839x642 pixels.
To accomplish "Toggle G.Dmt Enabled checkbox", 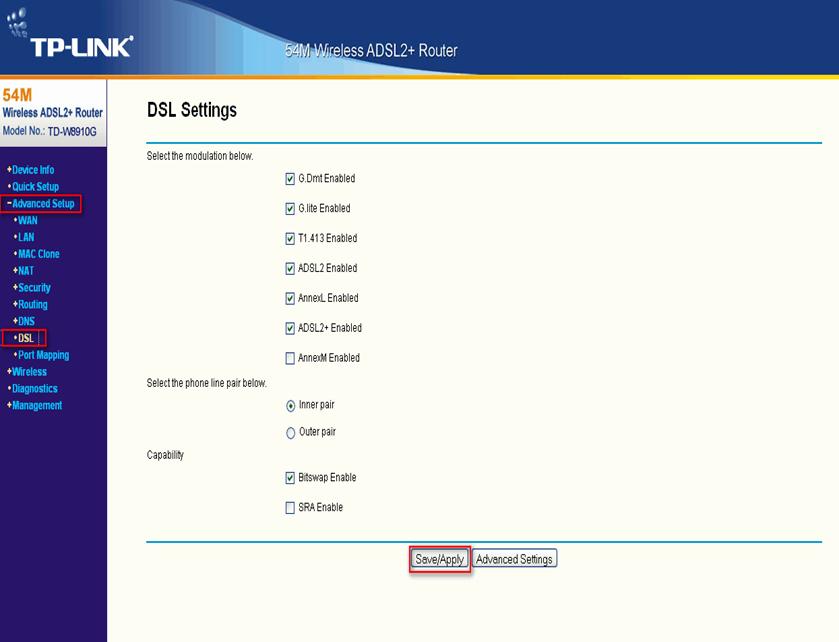I will click(290, 179).
